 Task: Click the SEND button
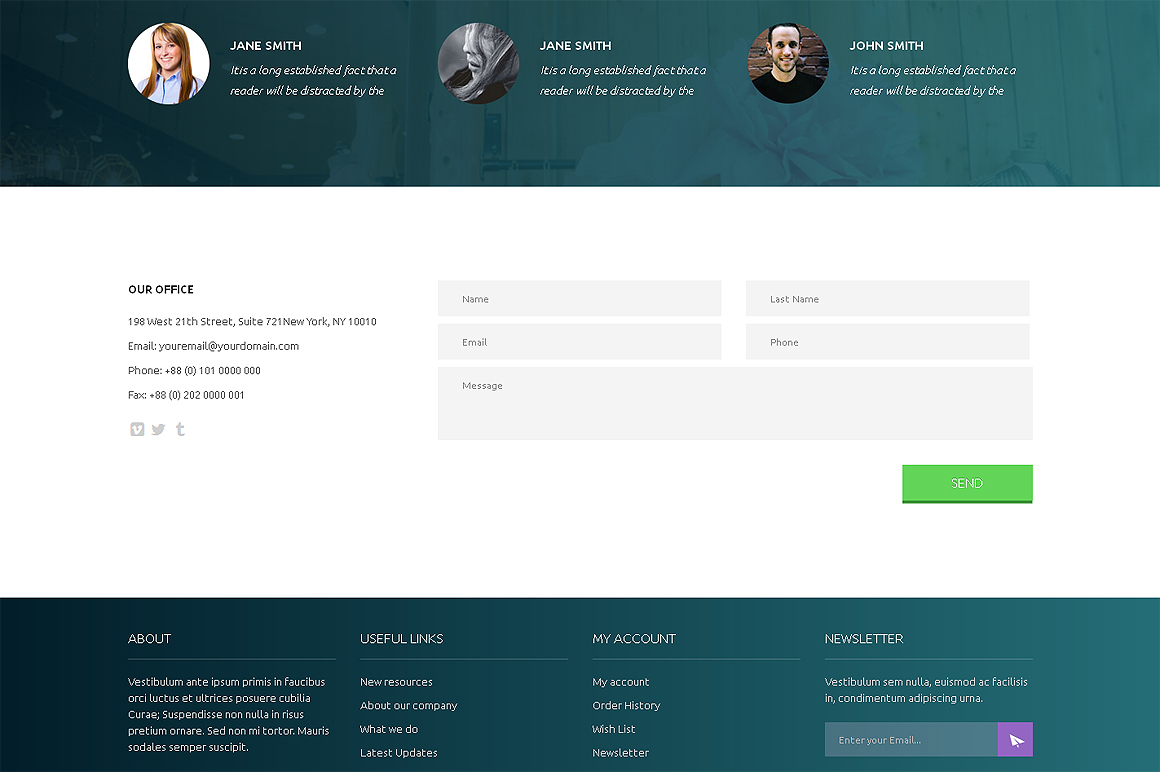point(966,483)
